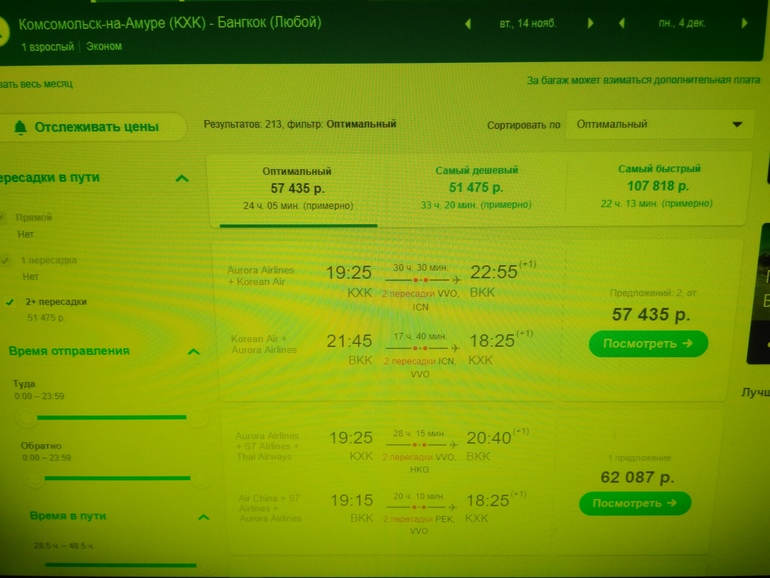Collapse the Время в пути section
Screen dimensions: 770x578
[203, 517]
